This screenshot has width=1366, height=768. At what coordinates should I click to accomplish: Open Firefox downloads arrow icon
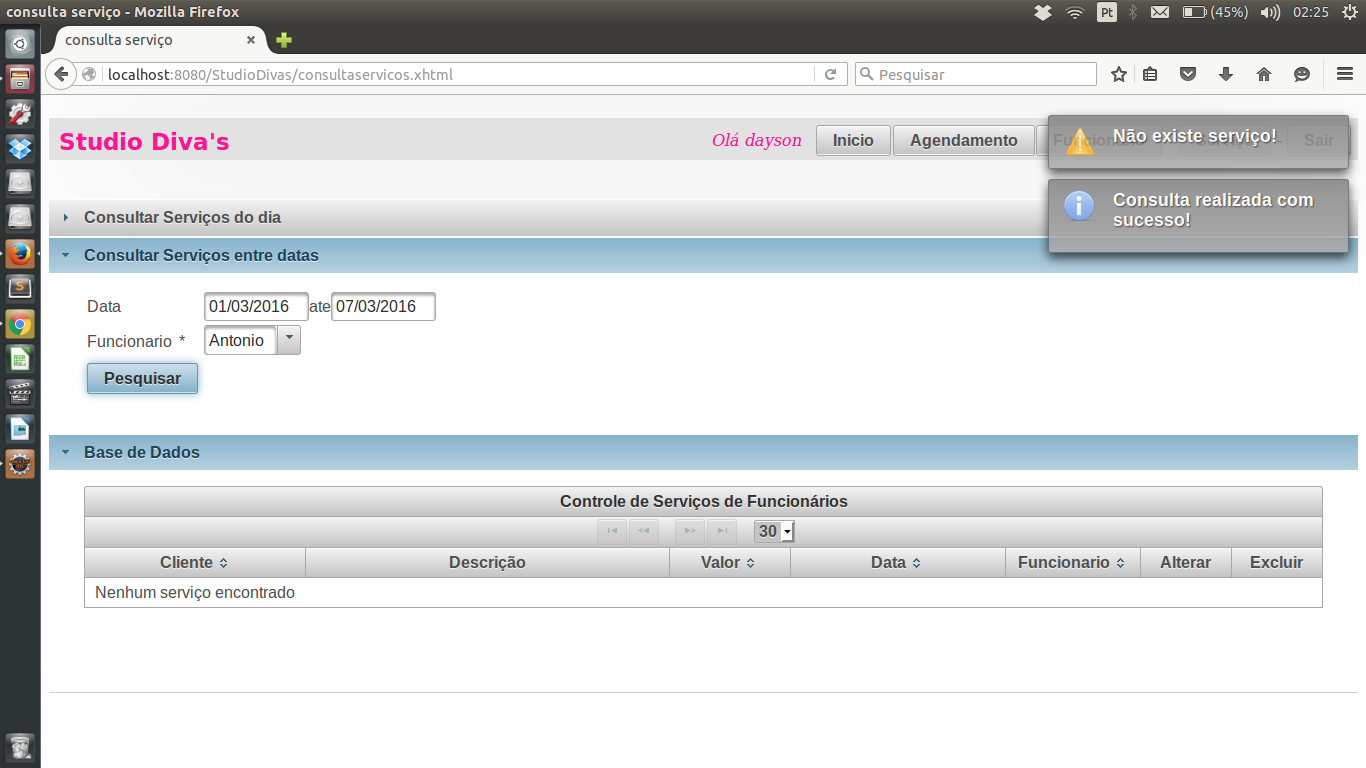coord(1226,74)
